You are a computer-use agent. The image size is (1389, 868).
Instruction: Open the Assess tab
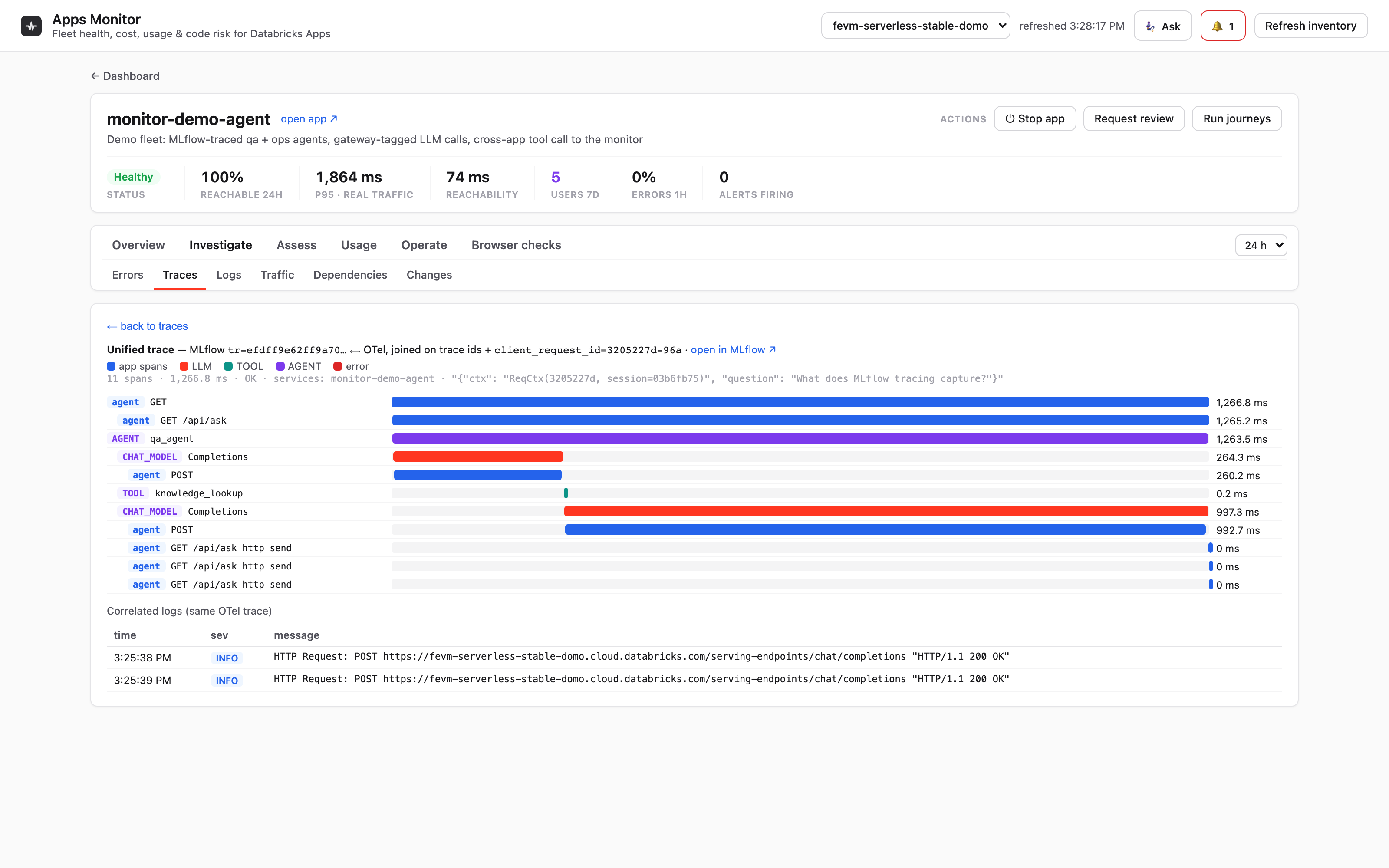coord(296,245)
